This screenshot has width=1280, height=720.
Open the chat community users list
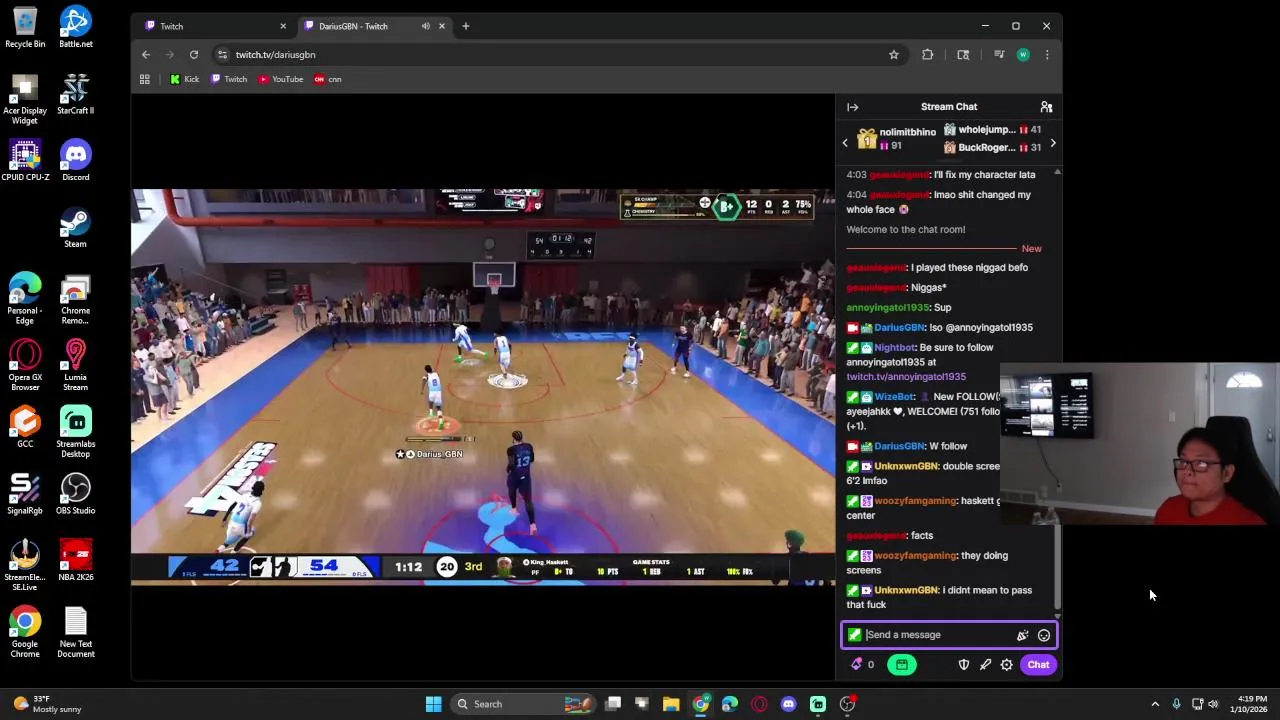click(1046, 107)
